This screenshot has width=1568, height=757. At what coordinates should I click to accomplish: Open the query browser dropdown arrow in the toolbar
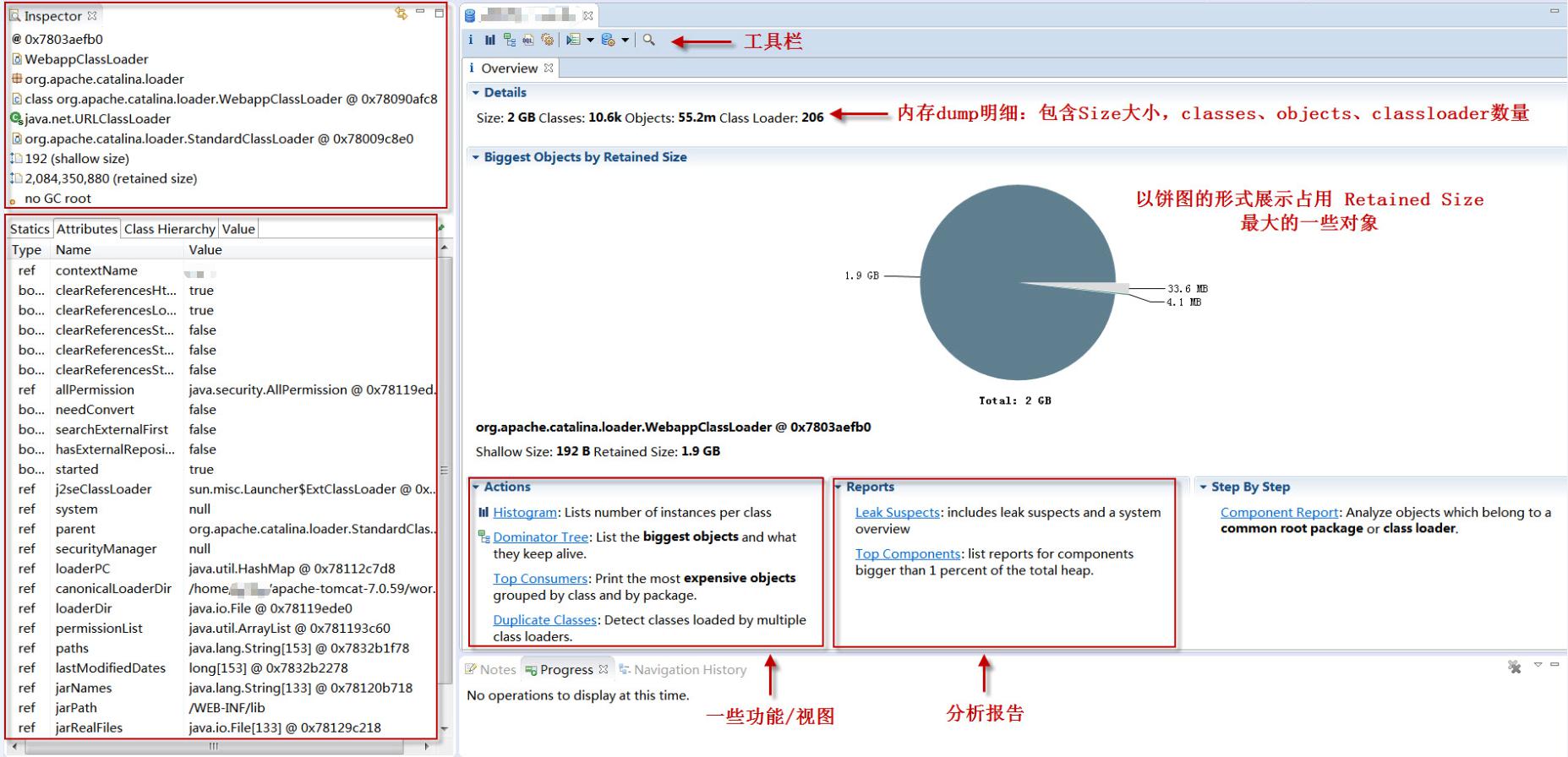coord(625,40)
